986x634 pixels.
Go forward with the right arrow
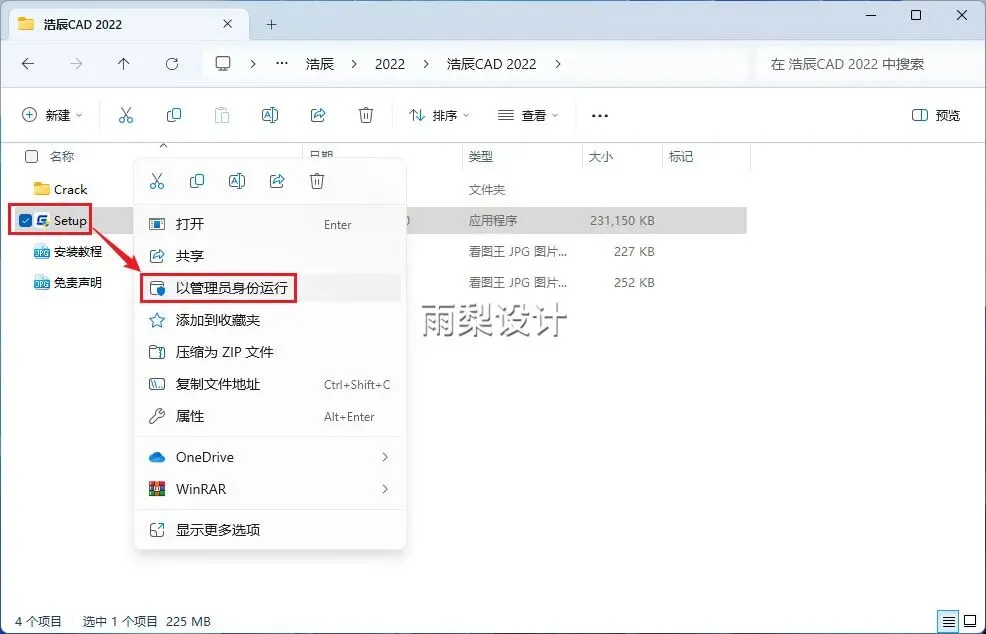click(75, 64)
